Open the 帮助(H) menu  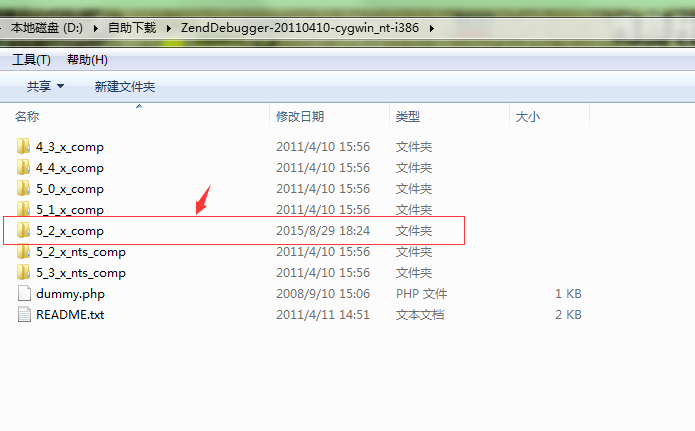coord(87,60)
